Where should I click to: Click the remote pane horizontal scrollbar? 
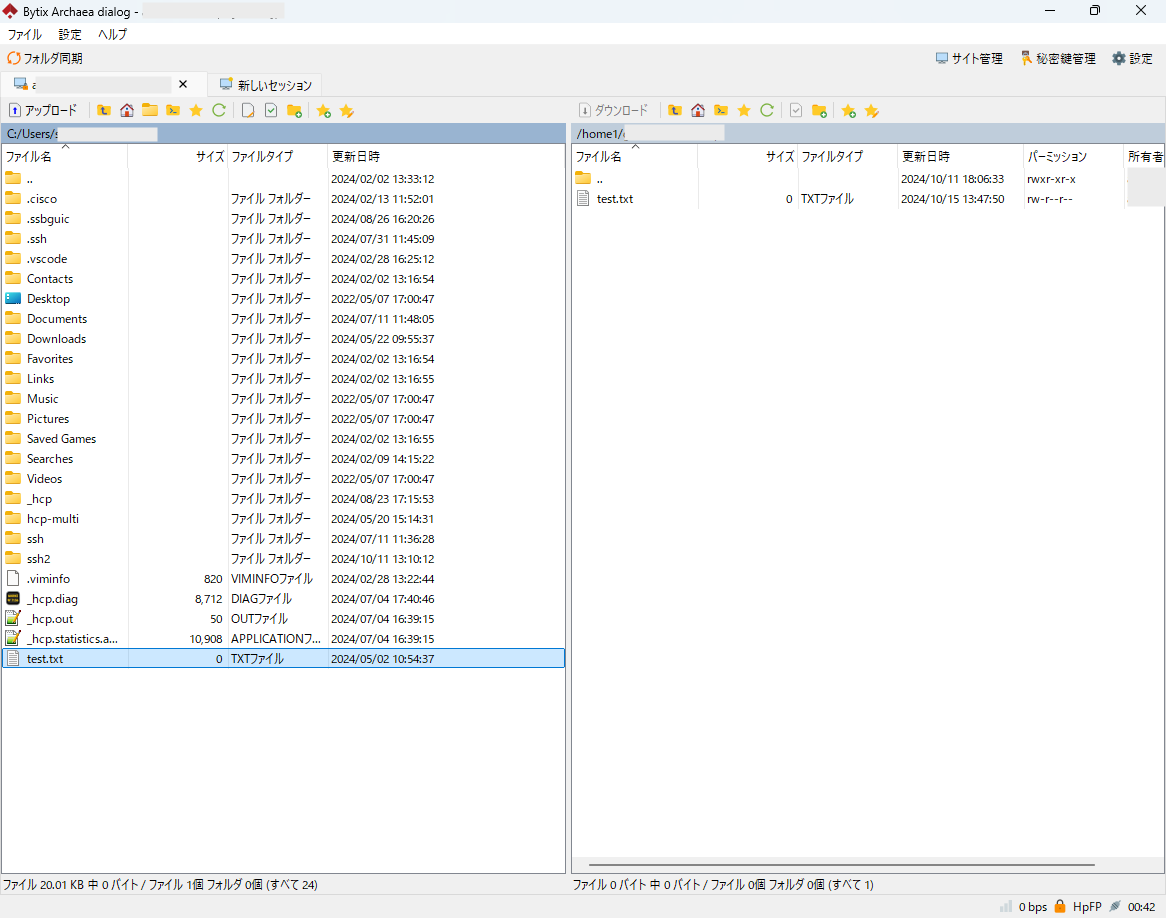pos(841,865)
